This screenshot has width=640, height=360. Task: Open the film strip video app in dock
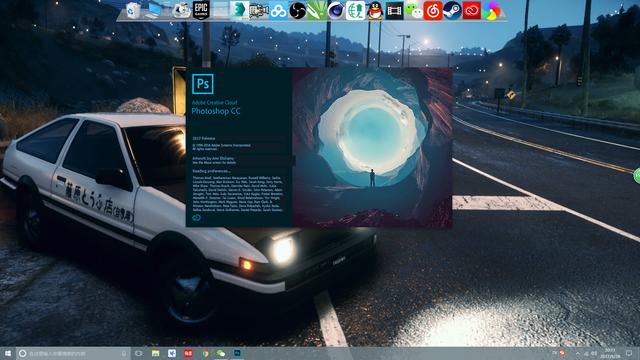394,11
